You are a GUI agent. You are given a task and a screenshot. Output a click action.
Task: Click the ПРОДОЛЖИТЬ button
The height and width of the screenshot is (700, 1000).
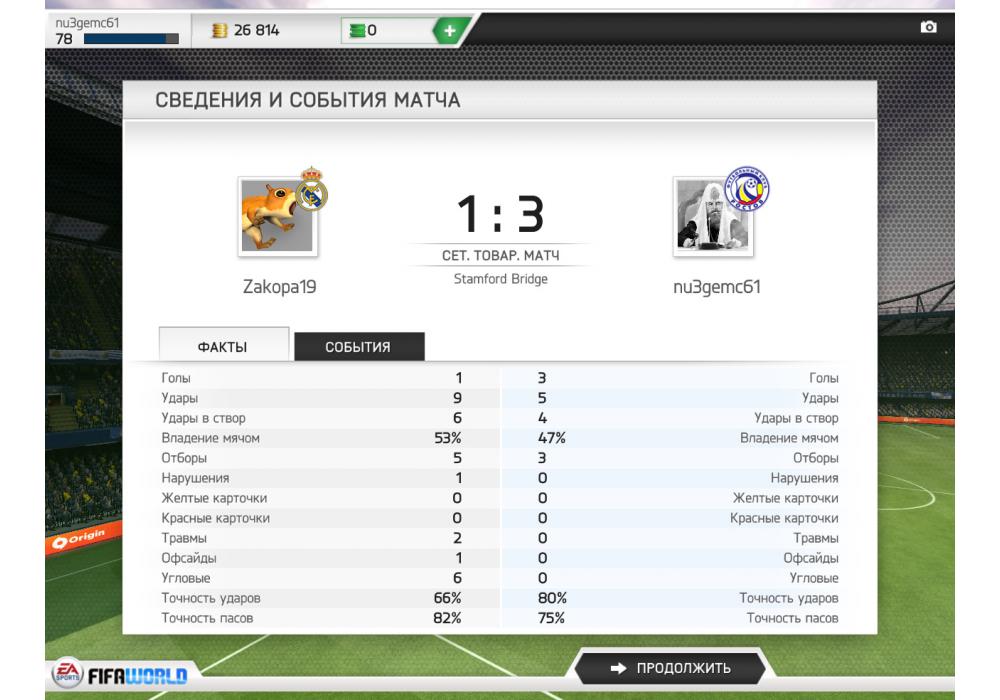tap(670, 667)
